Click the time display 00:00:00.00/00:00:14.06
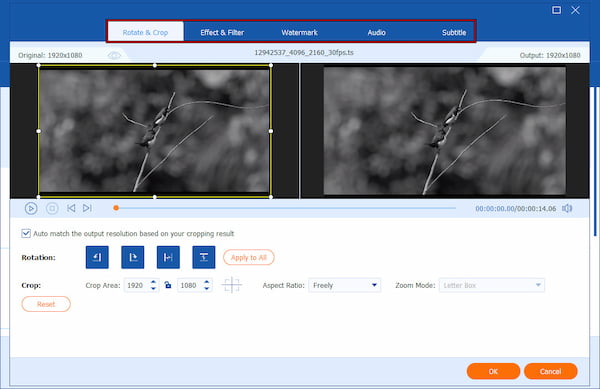600x389 pixels. 515,208
